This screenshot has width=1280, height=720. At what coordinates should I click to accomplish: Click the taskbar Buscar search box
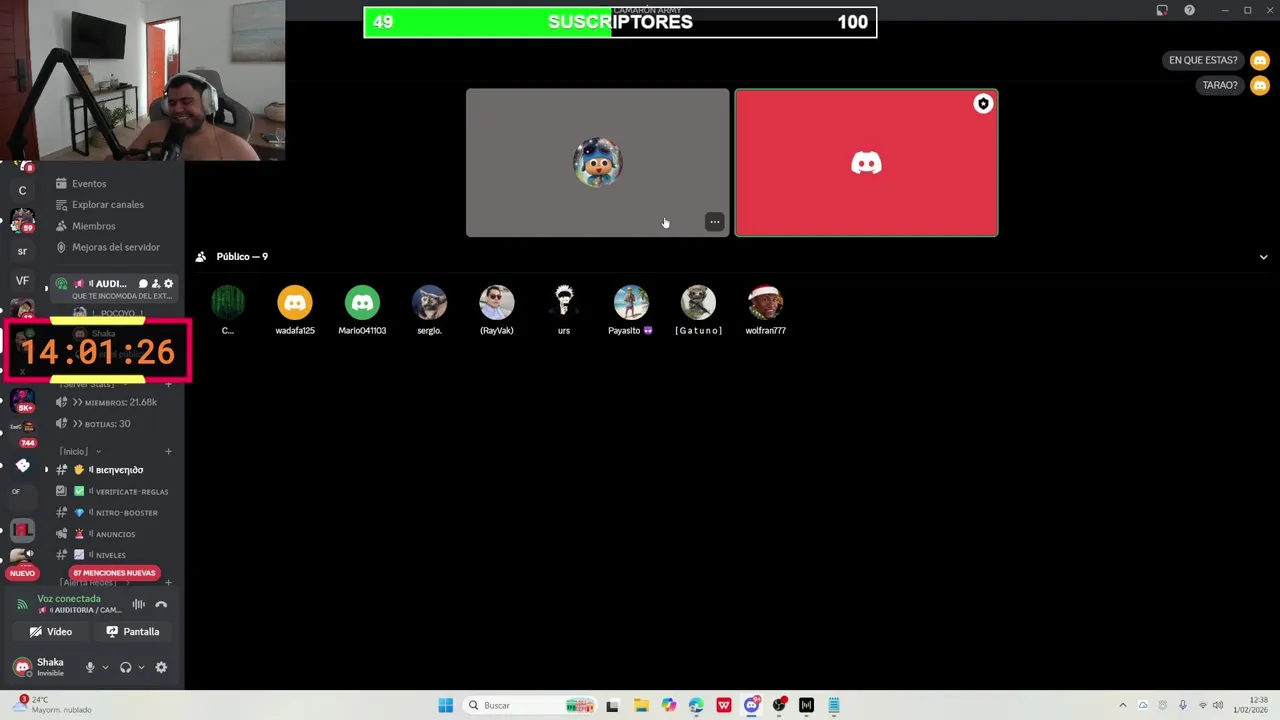(531, 705)
